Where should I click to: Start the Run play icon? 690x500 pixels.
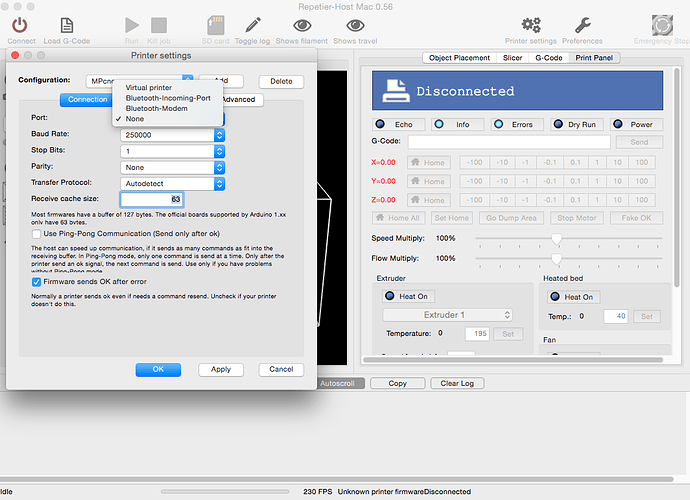pos(132,26)
